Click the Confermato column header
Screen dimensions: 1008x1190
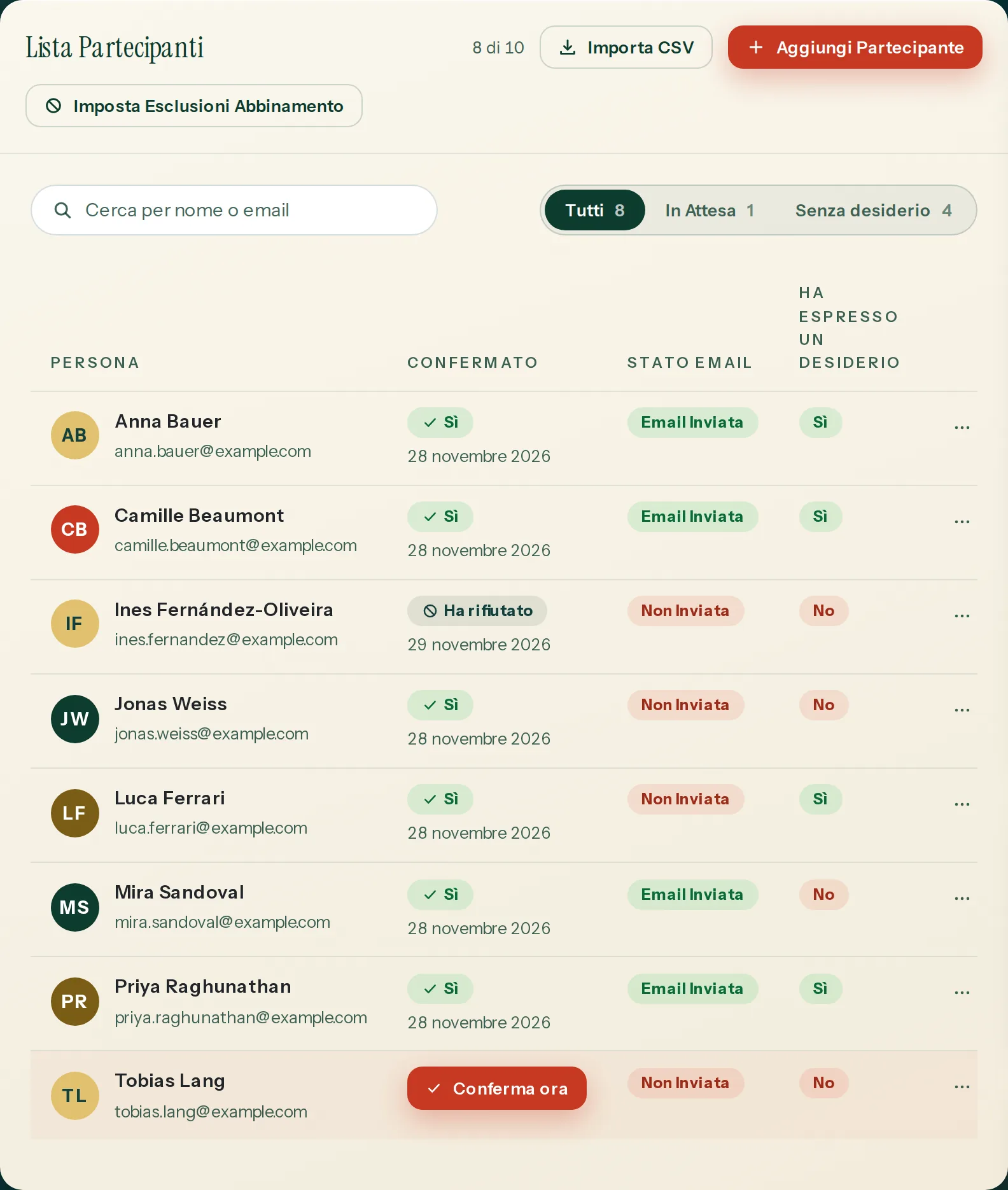[x=473, y=363]
